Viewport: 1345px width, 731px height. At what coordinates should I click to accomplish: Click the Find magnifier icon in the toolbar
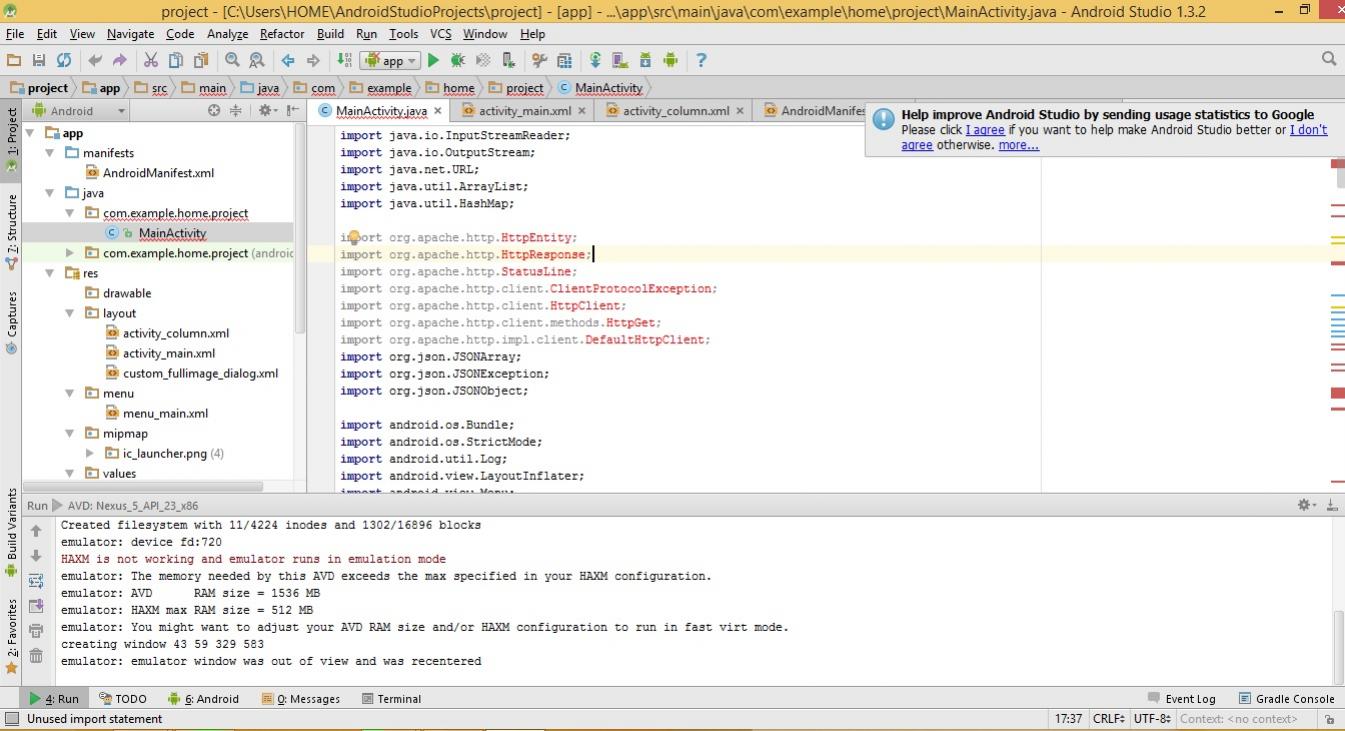[232, 60]
